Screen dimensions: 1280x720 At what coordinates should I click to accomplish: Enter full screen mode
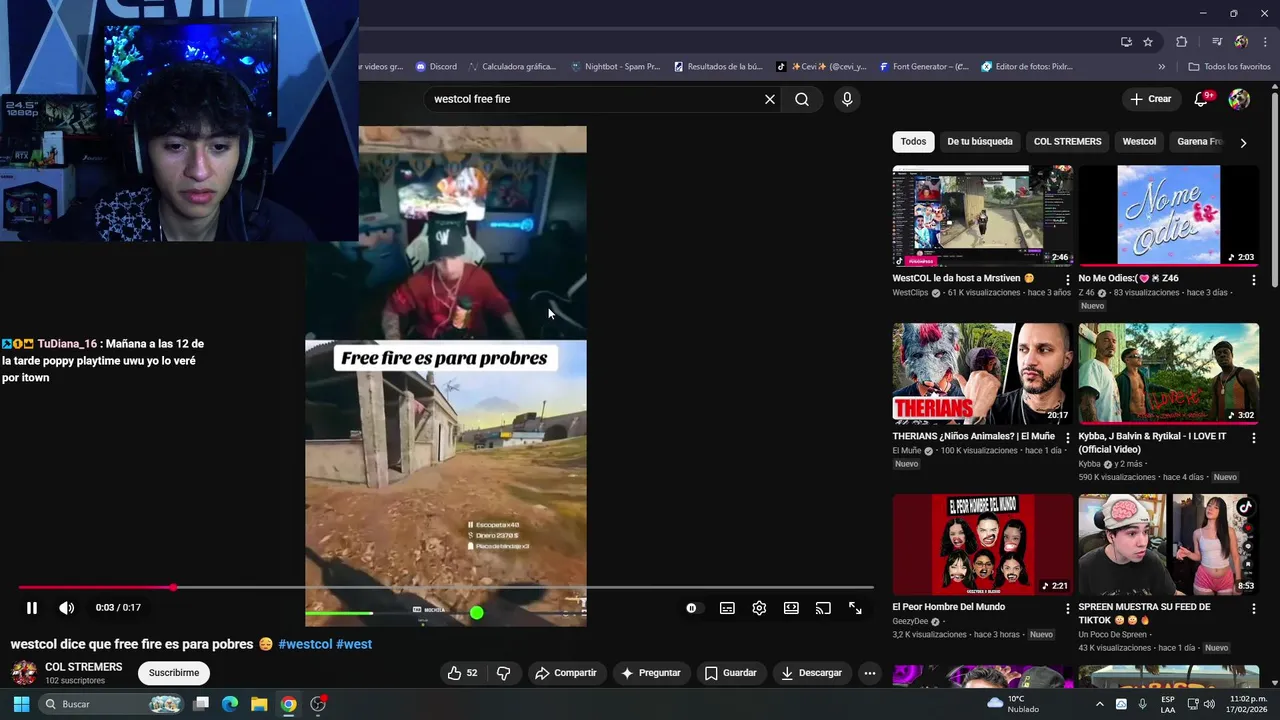tap(855, 608)
